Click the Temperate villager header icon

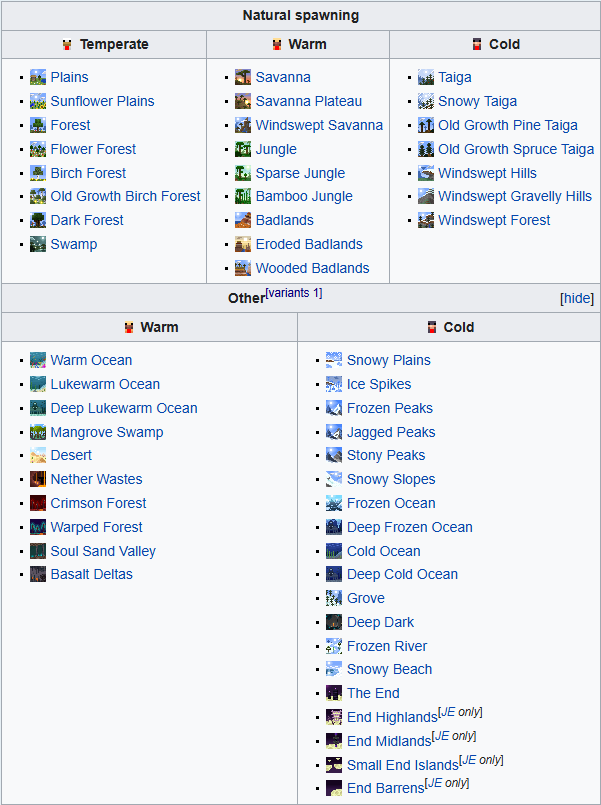pos(67,45)
